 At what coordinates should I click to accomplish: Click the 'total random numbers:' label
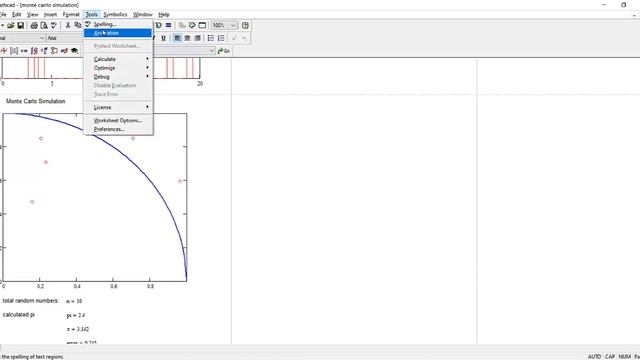click(31, 301)
